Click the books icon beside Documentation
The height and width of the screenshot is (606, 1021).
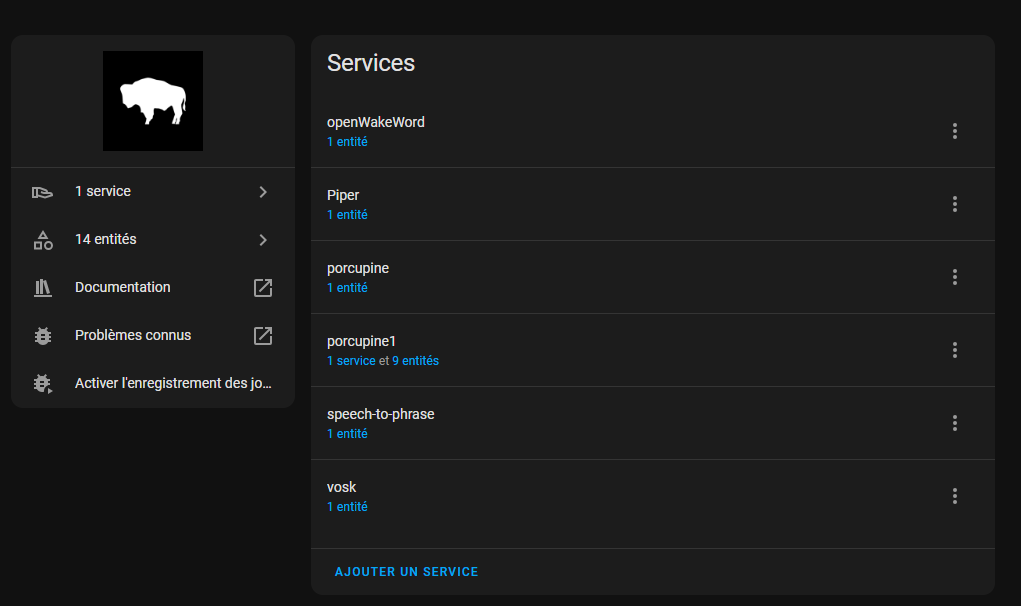coord(43,288)
